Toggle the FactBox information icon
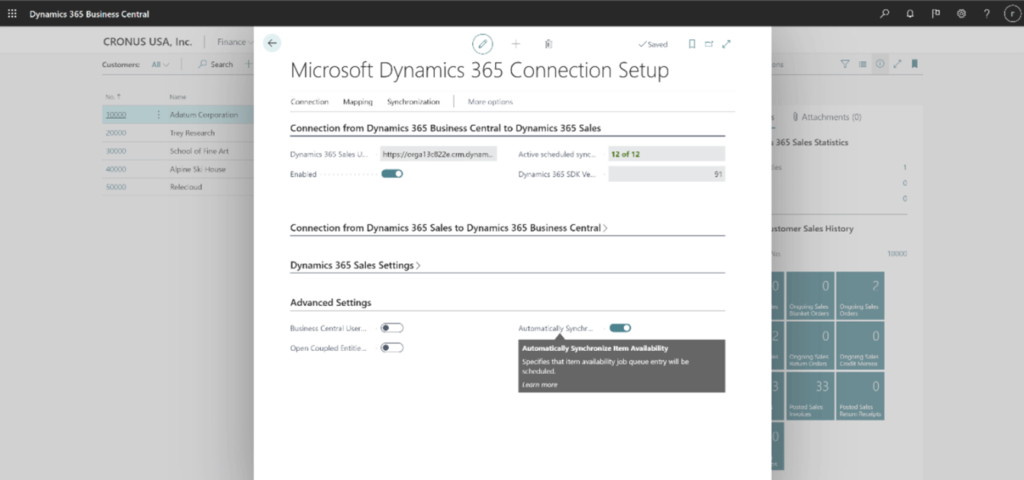The width and height of the screenshot is (1024, 480). 880,64
